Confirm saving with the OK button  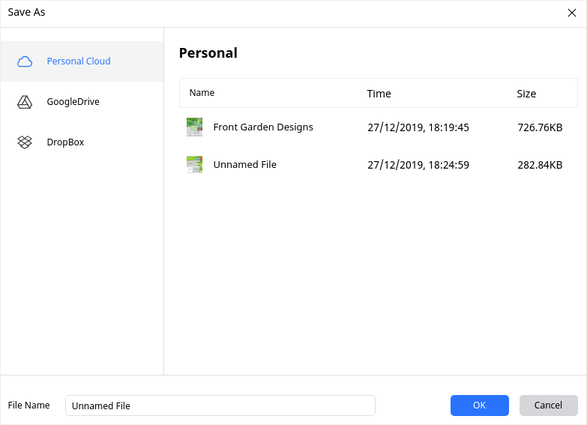(480, 406)
